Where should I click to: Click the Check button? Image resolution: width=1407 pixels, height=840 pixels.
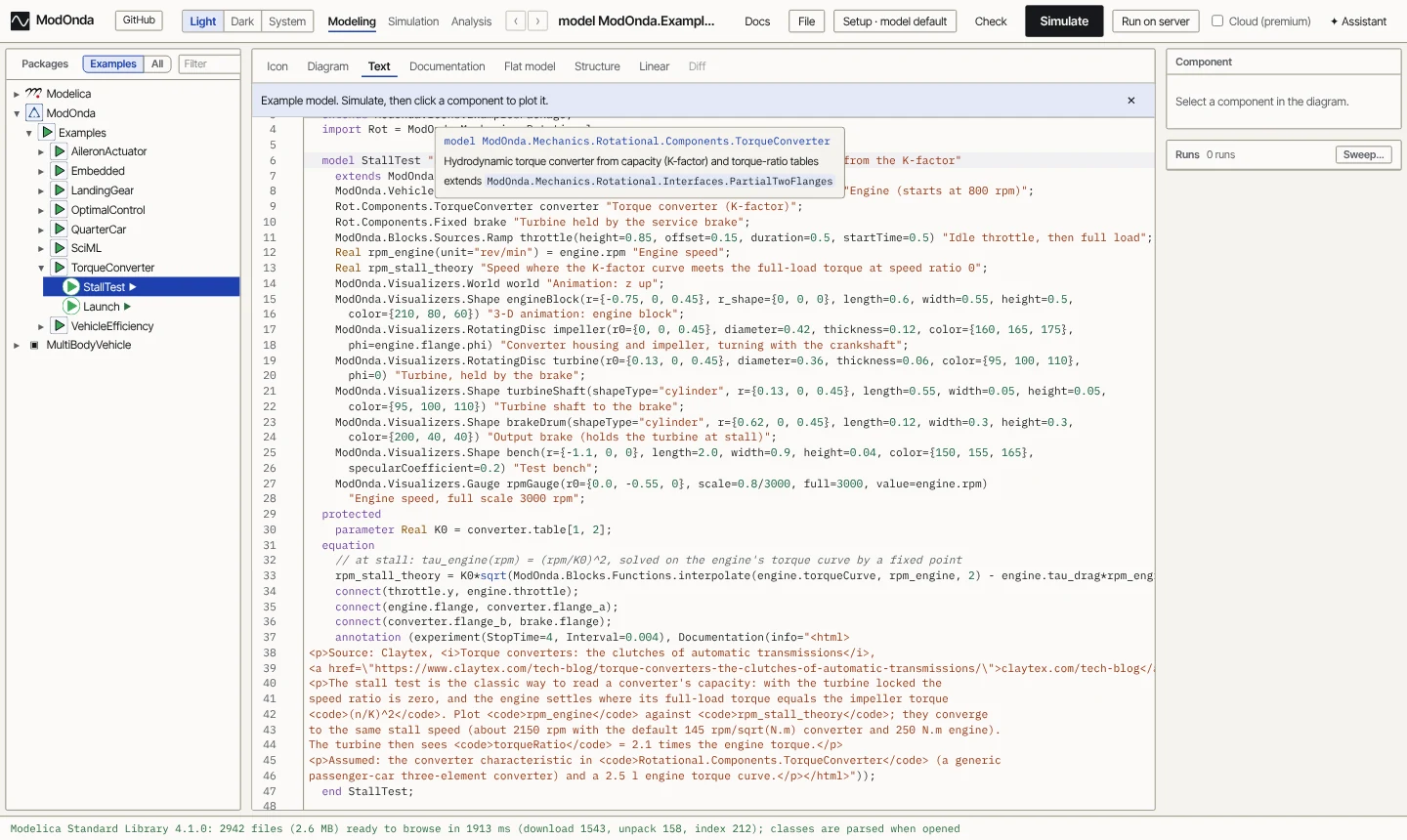pyautogui.click(x=991, y=21)
